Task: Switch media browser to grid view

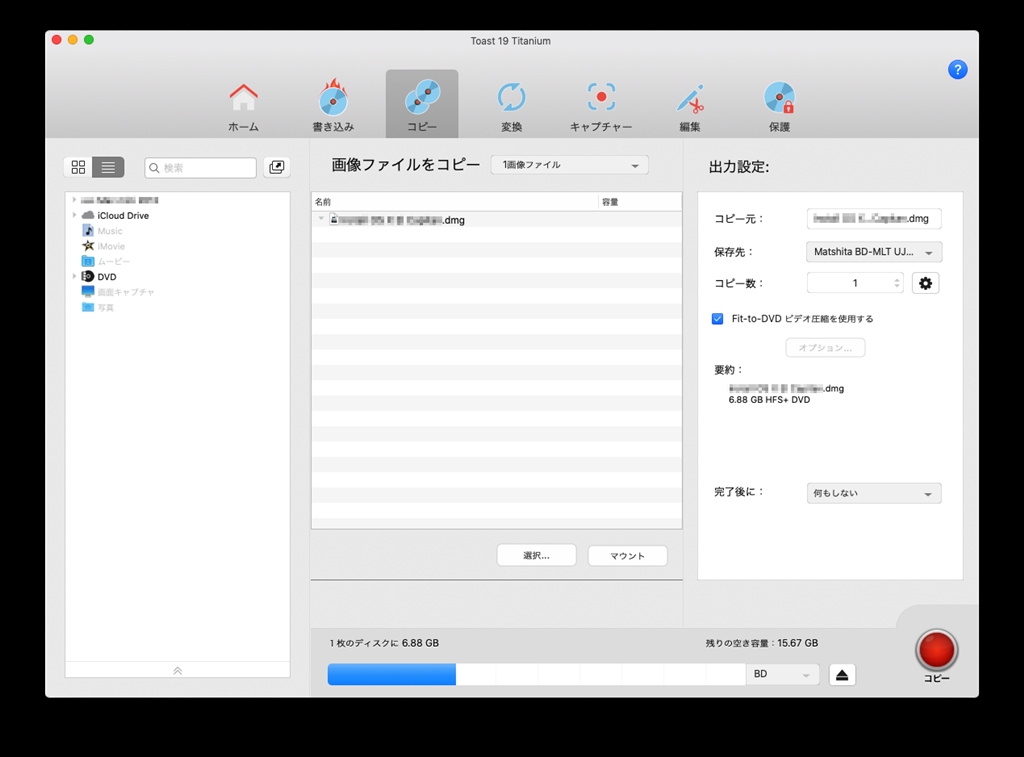Action: [78, 167]
